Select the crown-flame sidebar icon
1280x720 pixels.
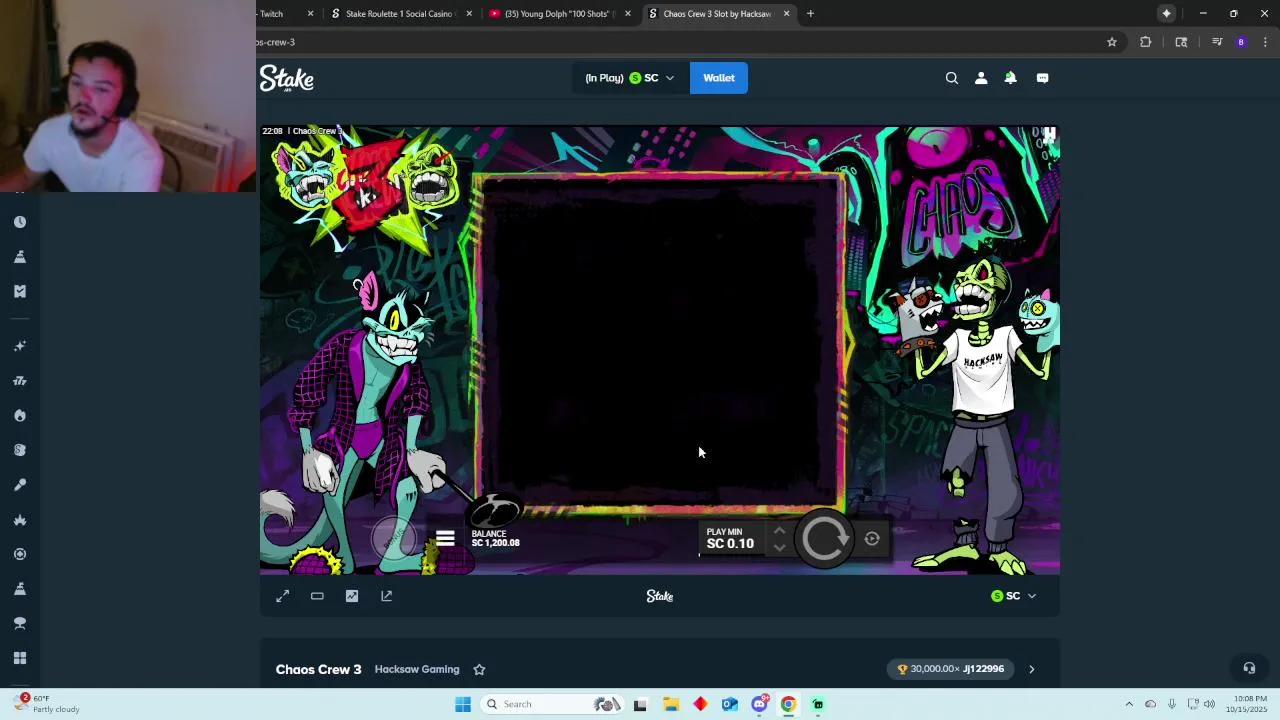tap(20, 520)
